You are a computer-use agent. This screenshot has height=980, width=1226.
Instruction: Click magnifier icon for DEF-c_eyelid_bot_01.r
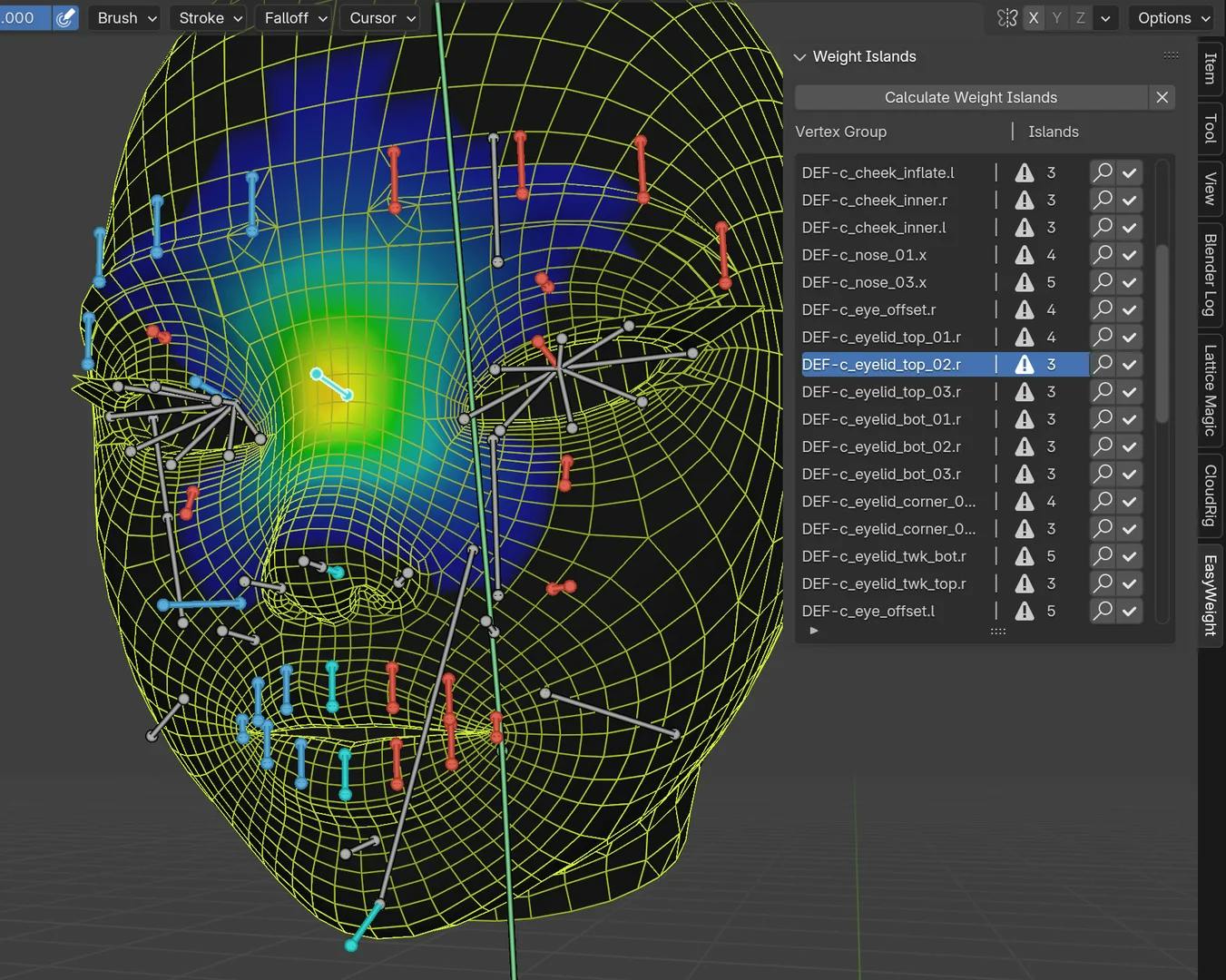(x=1102, y=419)
